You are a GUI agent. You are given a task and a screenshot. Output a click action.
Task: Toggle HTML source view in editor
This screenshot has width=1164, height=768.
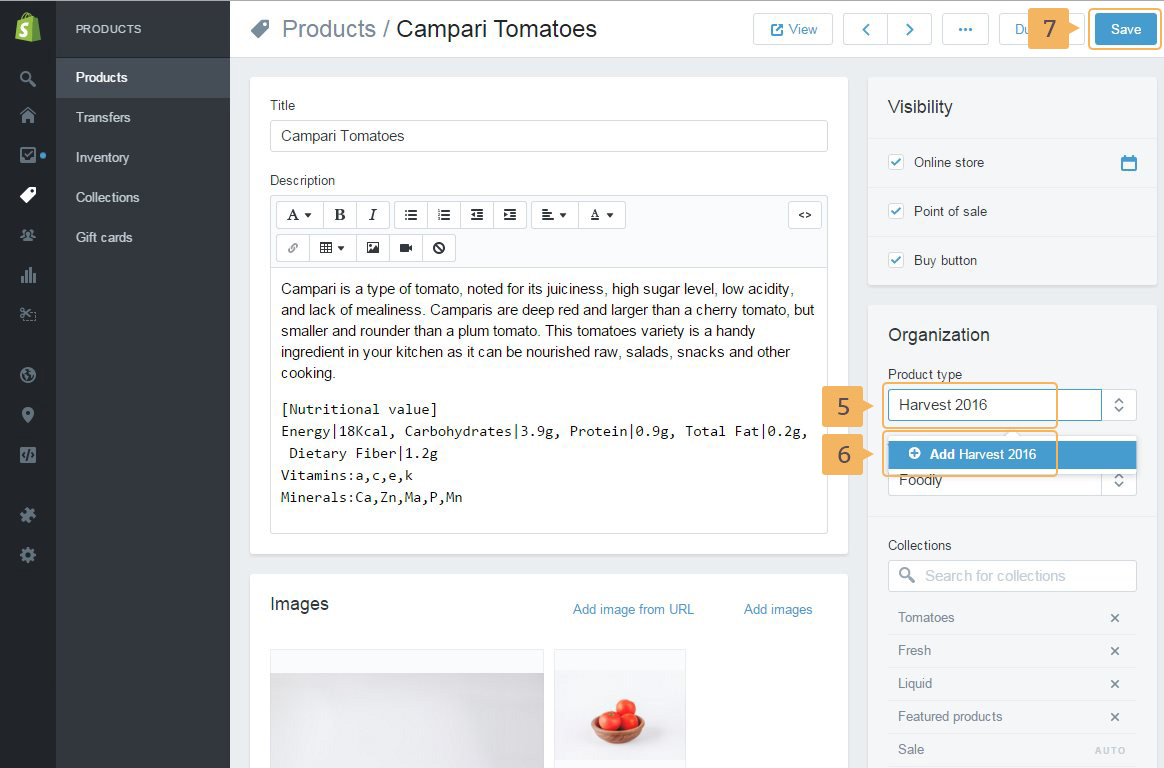(805, 215)
